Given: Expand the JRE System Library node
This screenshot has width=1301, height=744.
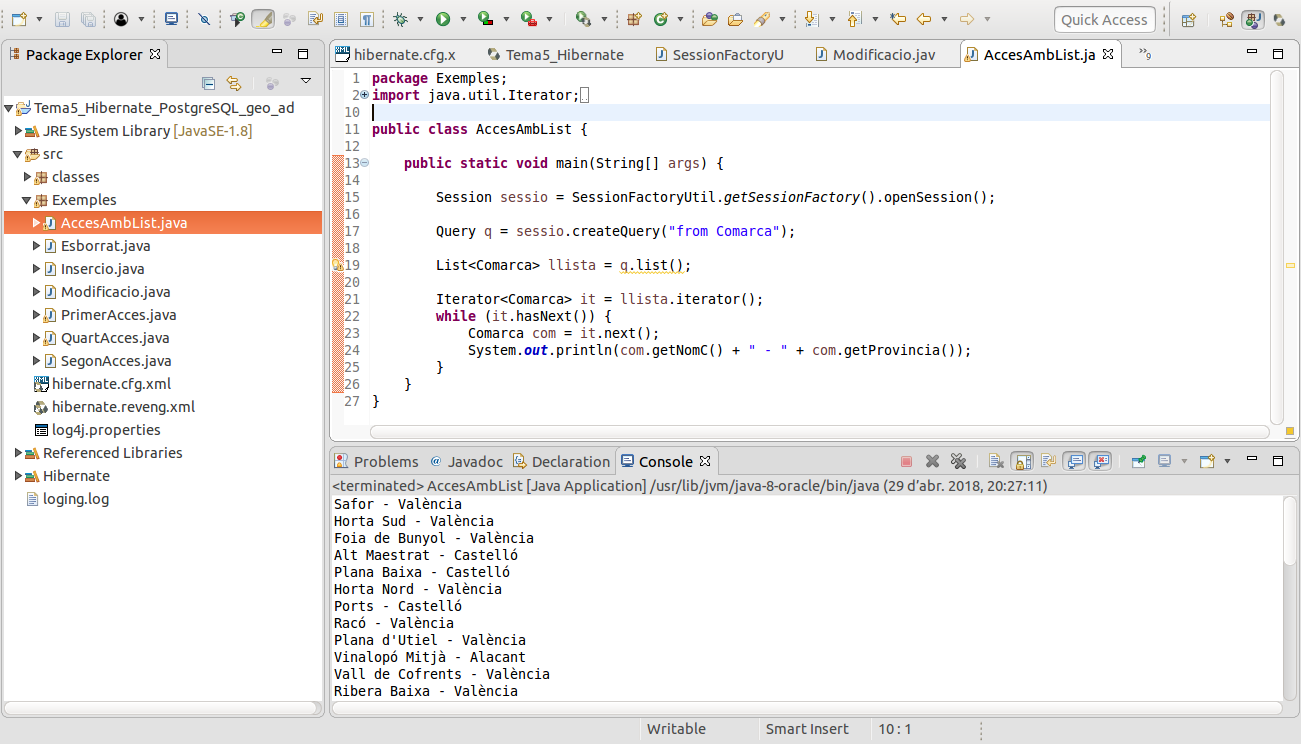Looking at the screenshot, I should (18, 131).
